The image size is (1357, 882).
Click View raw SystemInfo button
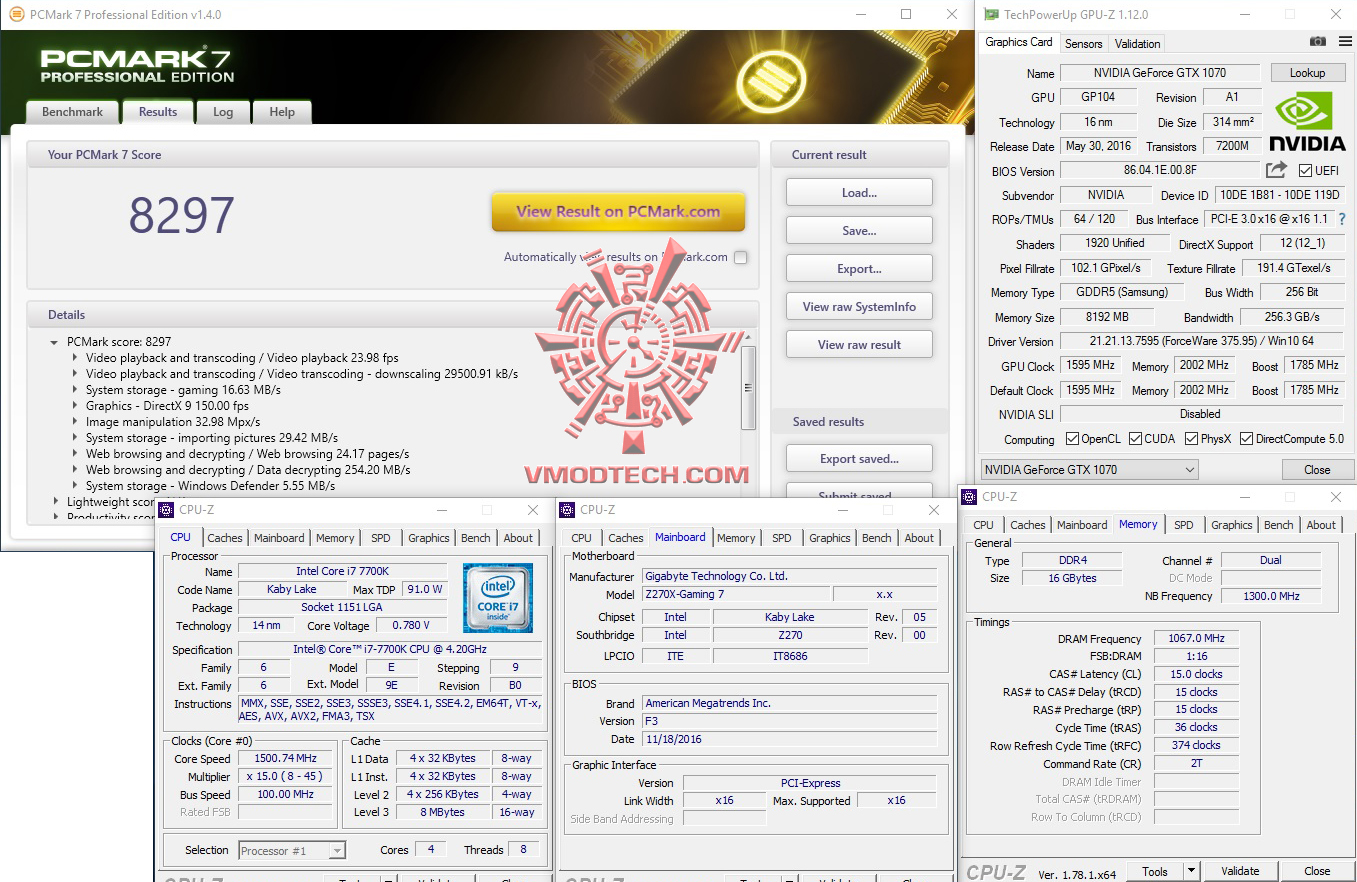click(859, 307)
